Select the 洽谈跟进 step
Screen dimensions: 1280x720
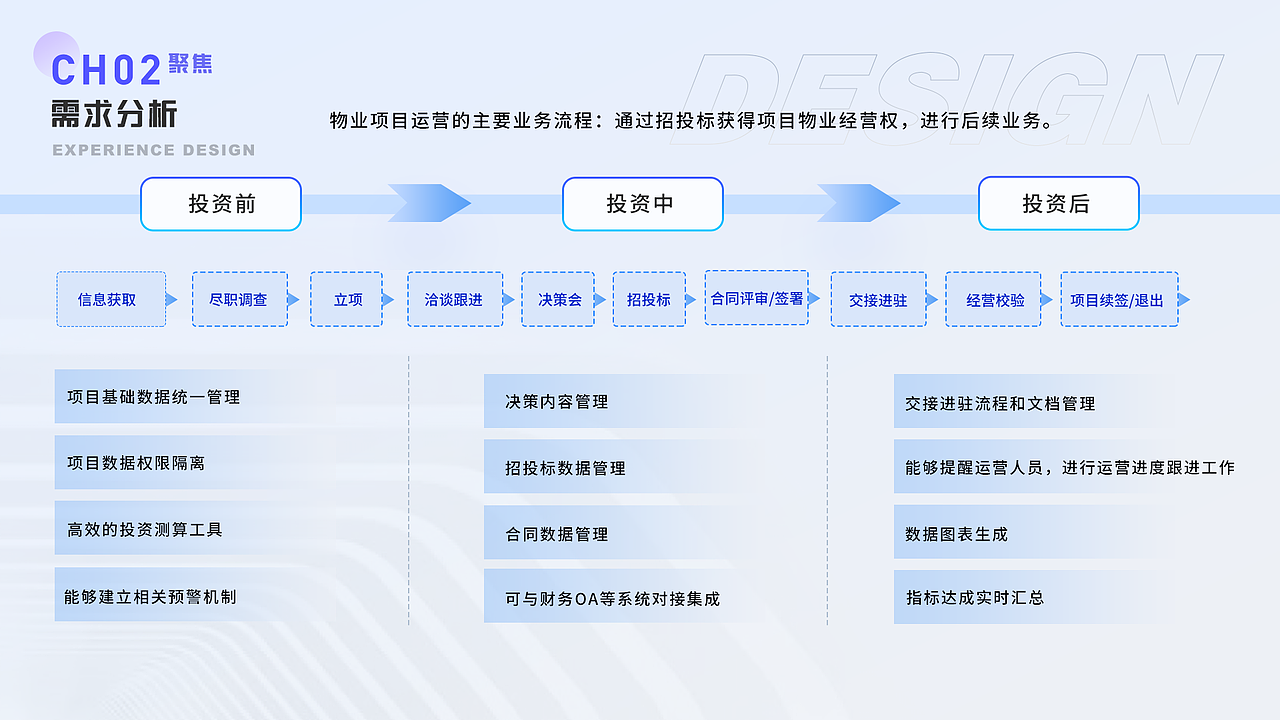455,299
